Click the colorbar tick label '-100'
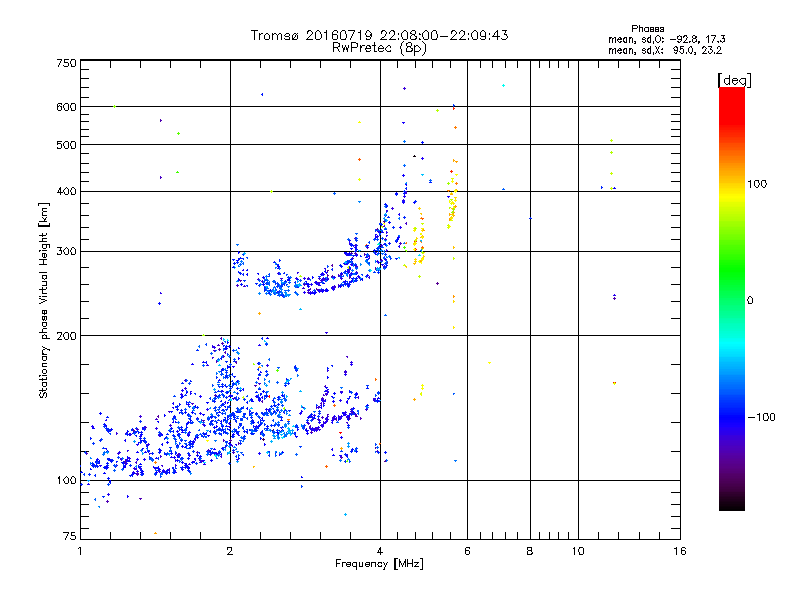Image resolution: width=800 pixels, height=600 pixels. click(761, 417)
